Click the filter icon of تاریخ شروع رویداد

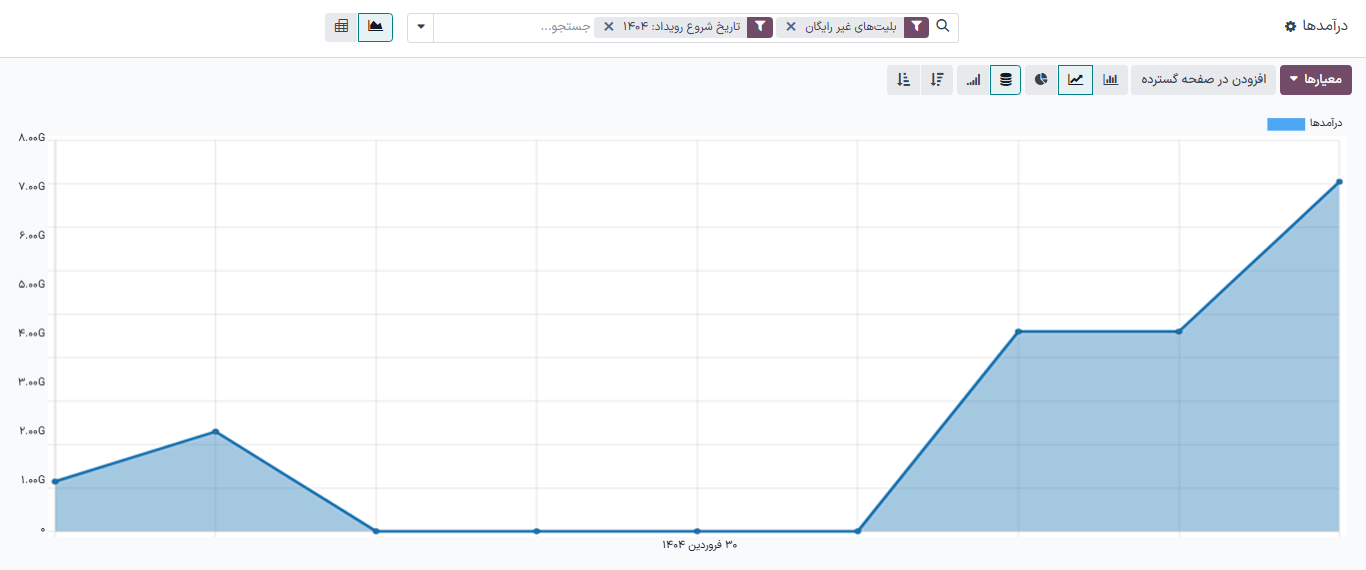pos(760,27)
